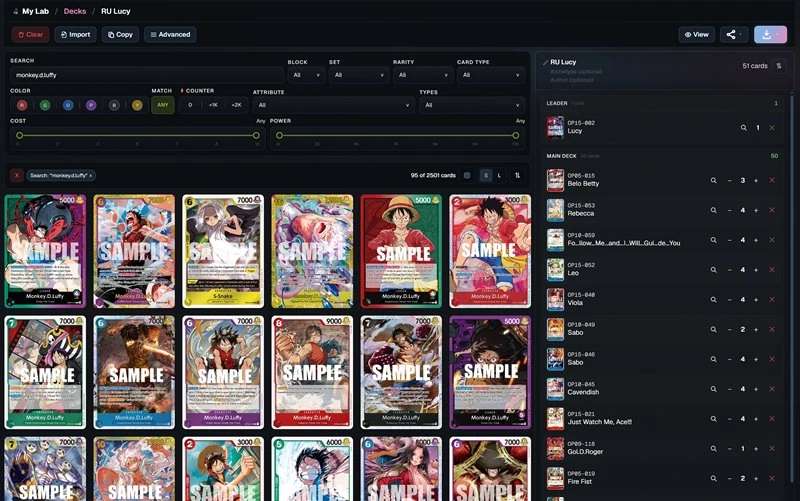
Task: Inspect Belo Betty using magnifier icon
Action: tap(713, 180)
